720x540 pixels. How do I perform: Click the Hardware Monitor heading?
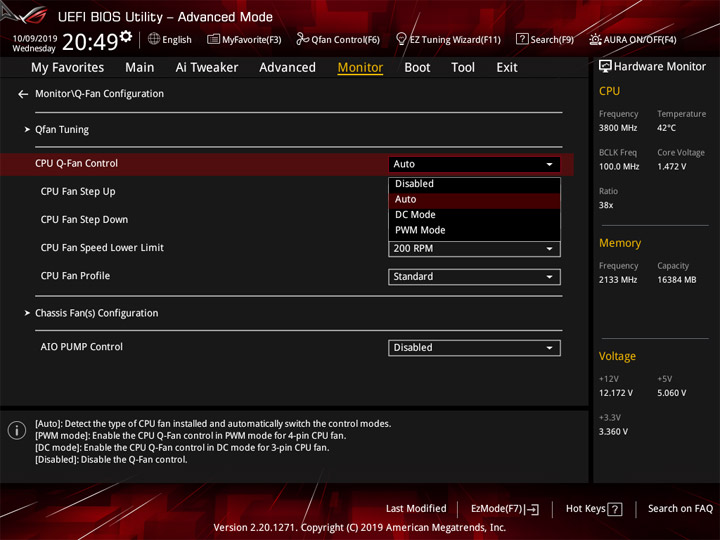(x=659, y=67)
